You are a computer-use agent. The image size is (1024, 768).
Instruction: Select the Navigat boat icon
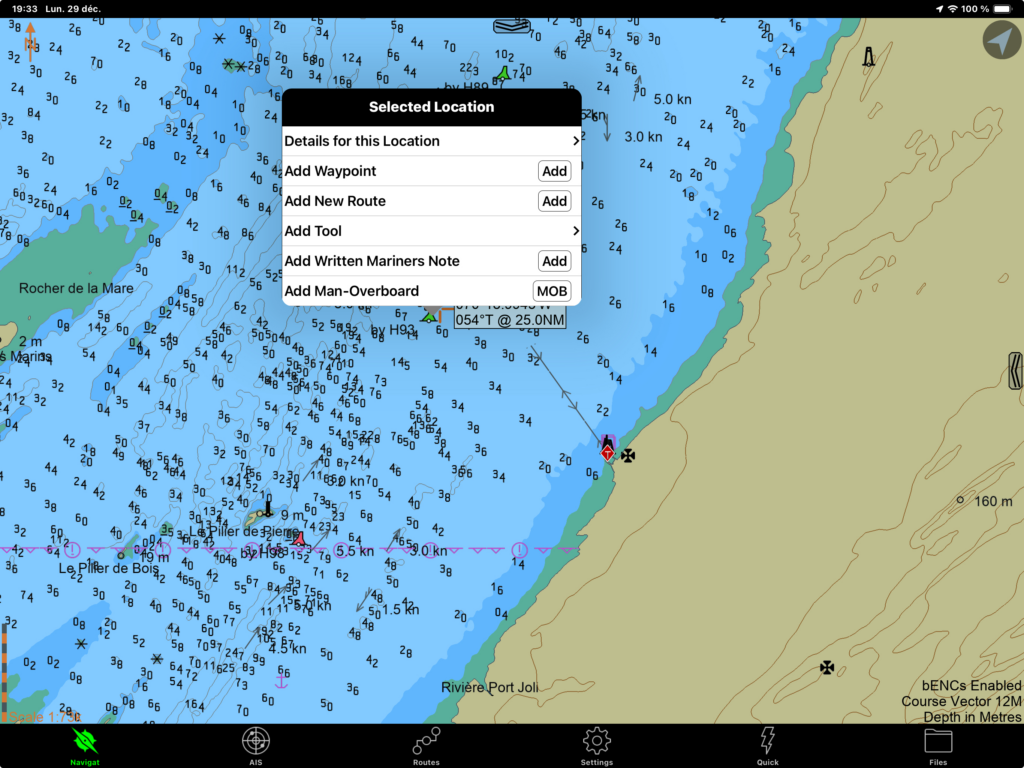85,745
